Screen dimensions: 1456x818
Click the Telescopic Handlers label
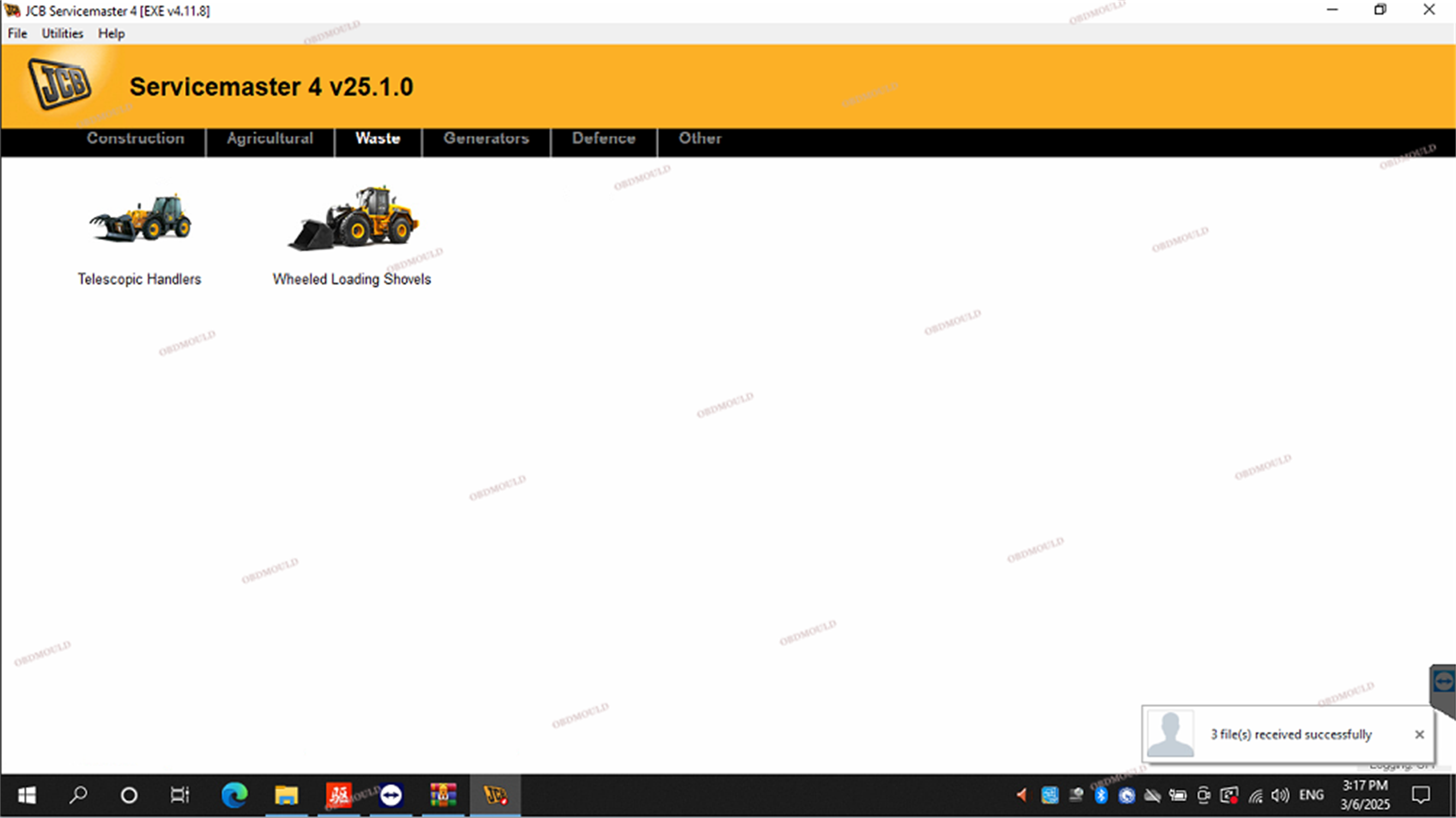pyautogui.click(x=139, y=279)
